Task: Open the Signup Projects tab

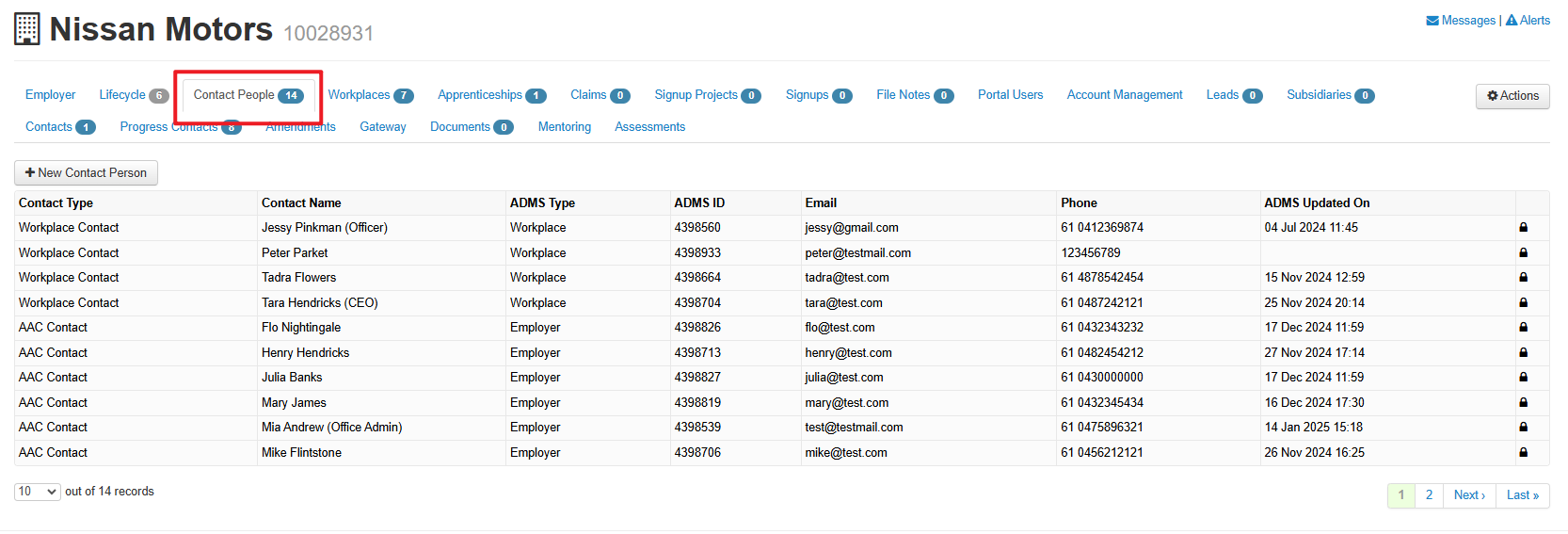Action: 708,95
